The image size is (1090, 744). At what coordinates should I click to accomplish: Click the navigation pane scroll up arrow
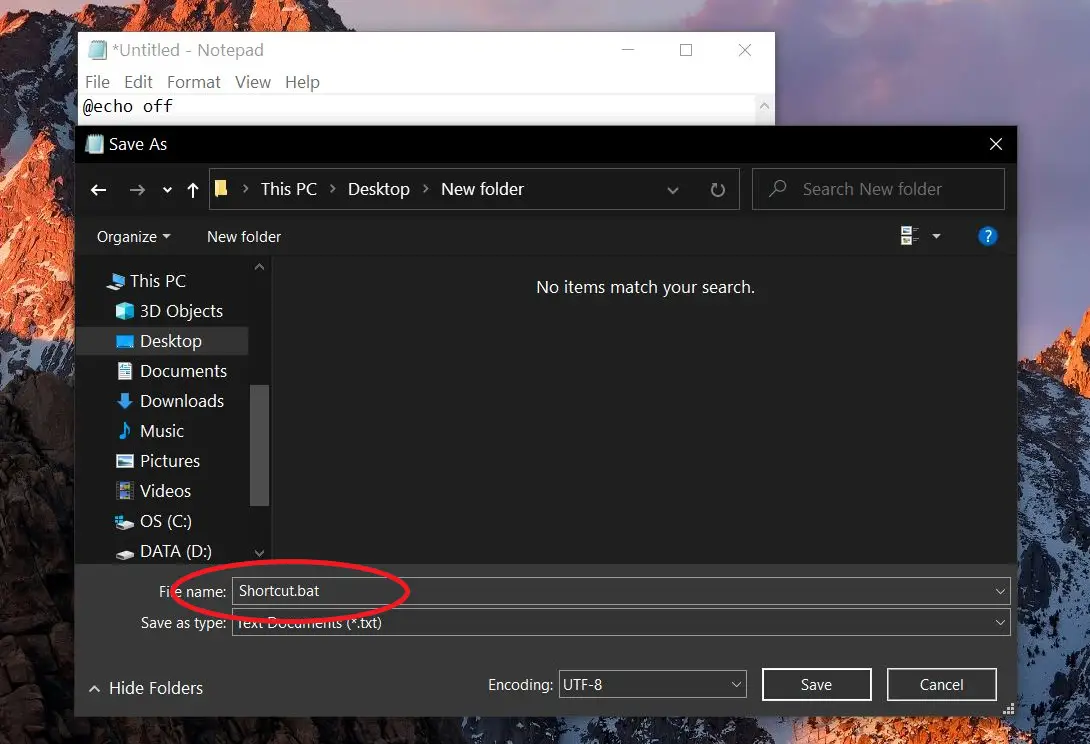[259, 267]
